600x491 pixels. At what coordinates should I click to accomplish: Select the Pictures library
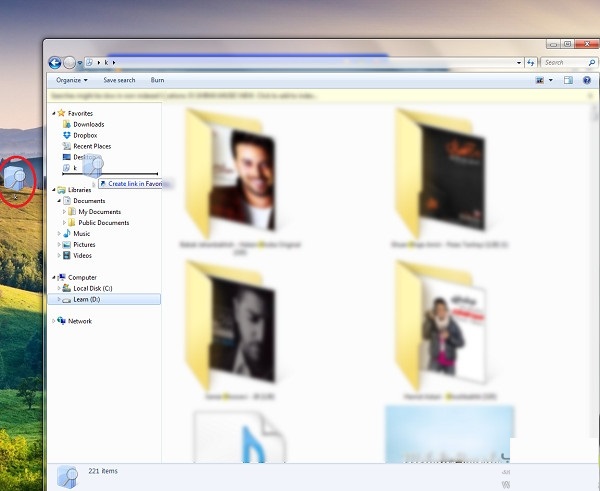(x=84, y=244)
